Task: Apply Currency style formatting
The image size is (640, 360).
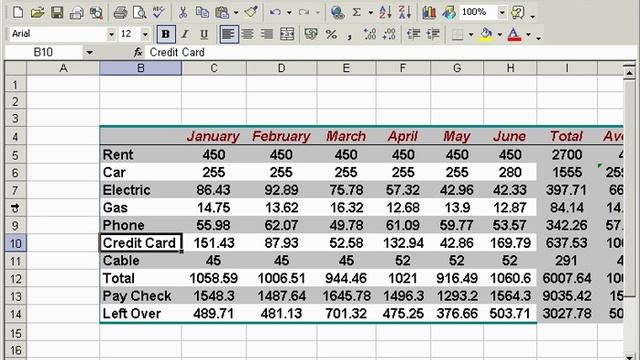Action: pos(311,34)
